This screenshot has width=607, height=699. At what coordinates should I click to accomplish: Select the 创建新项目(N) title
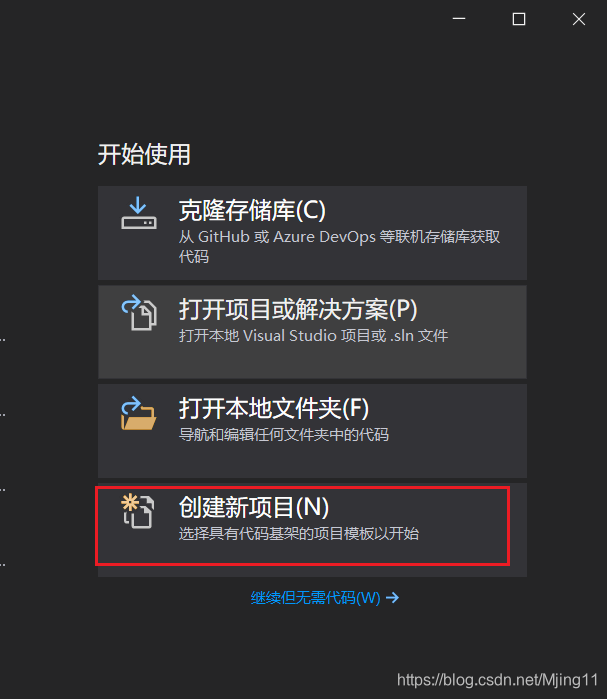click(254, 507)
